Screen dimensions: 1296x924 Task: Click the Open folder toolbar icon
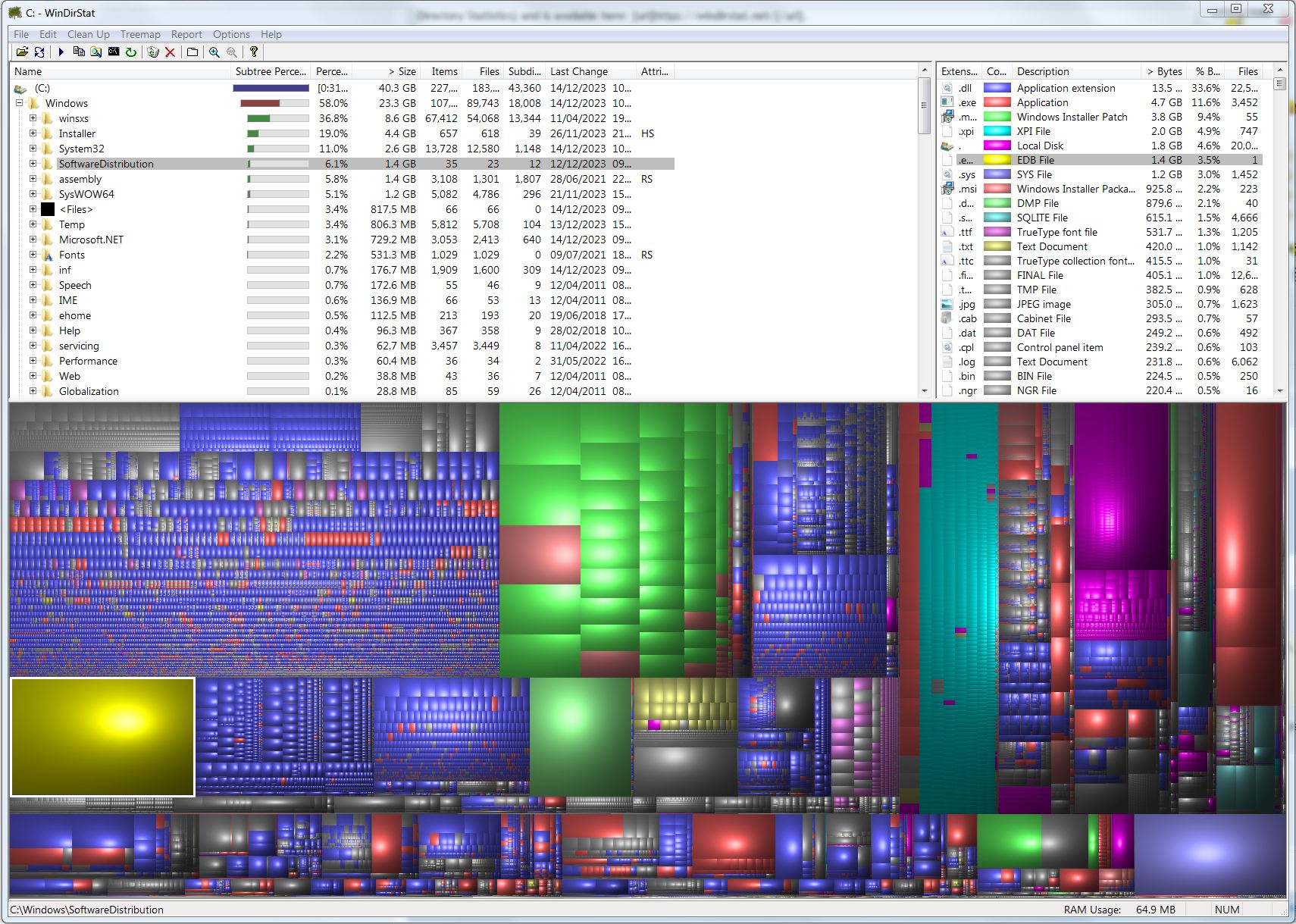pyautogui.click(x=22, y=52)
